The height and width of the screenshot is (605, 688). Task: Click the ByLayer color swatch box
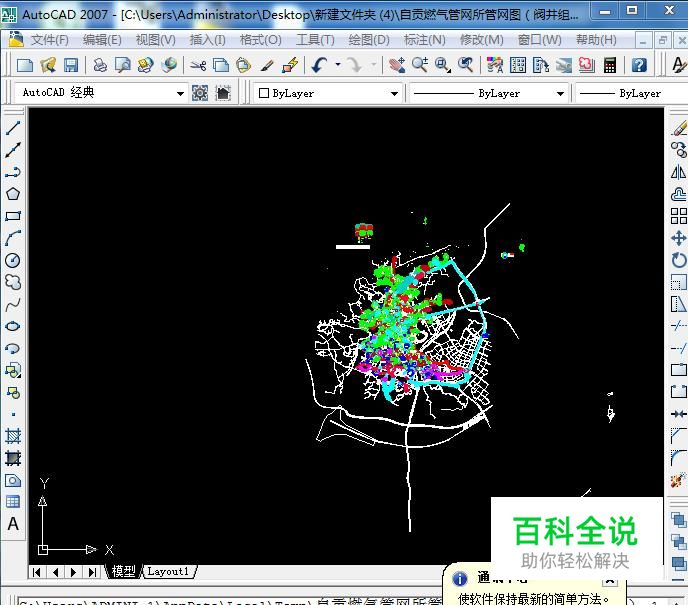click(x=263, y=93)
